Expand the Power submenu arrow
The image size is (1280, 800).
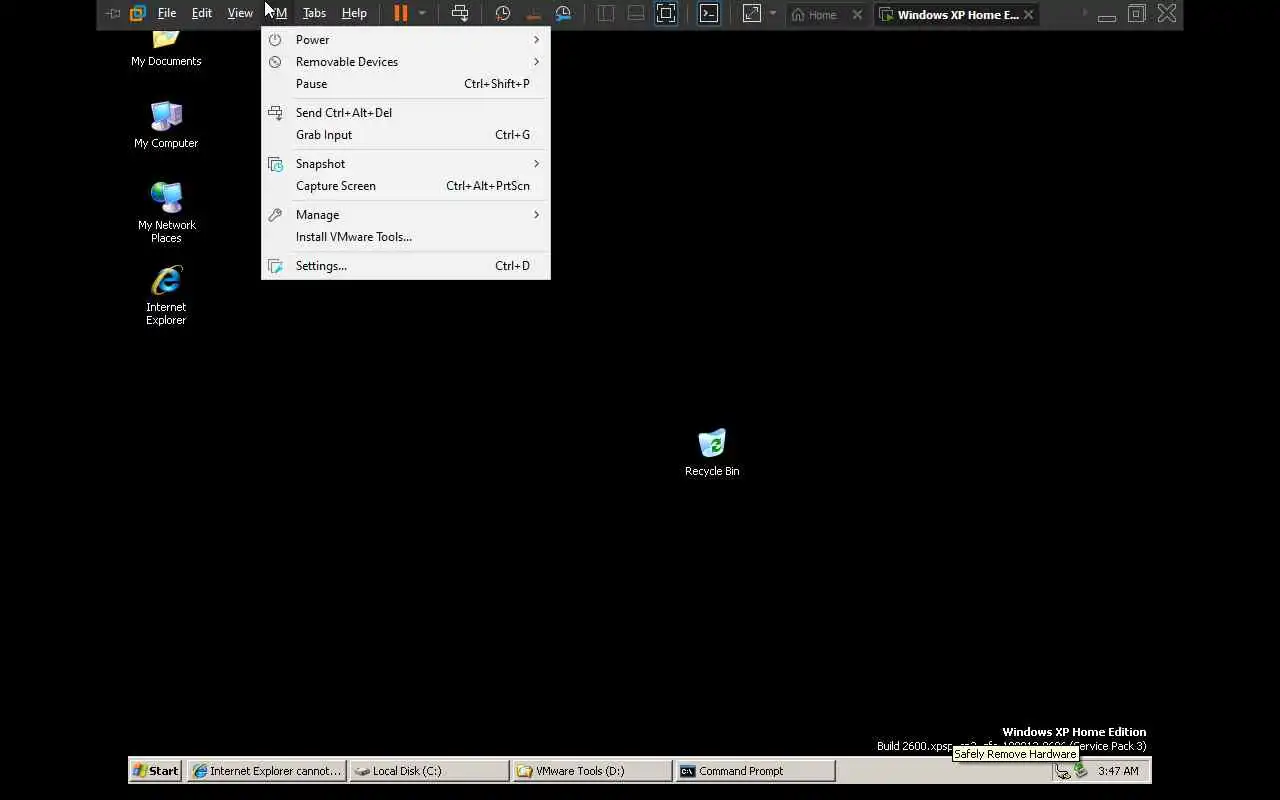pyautogui.click(x=536, y=40)
